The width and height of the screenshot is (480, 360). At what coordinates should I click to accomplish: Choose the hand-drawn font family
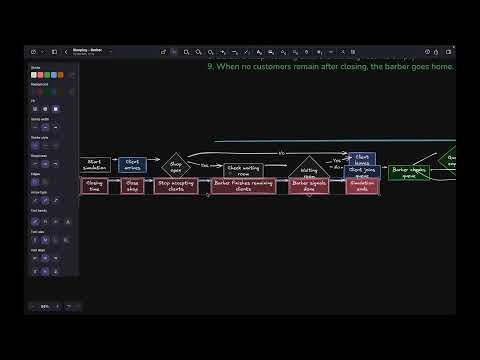[35, 221]
